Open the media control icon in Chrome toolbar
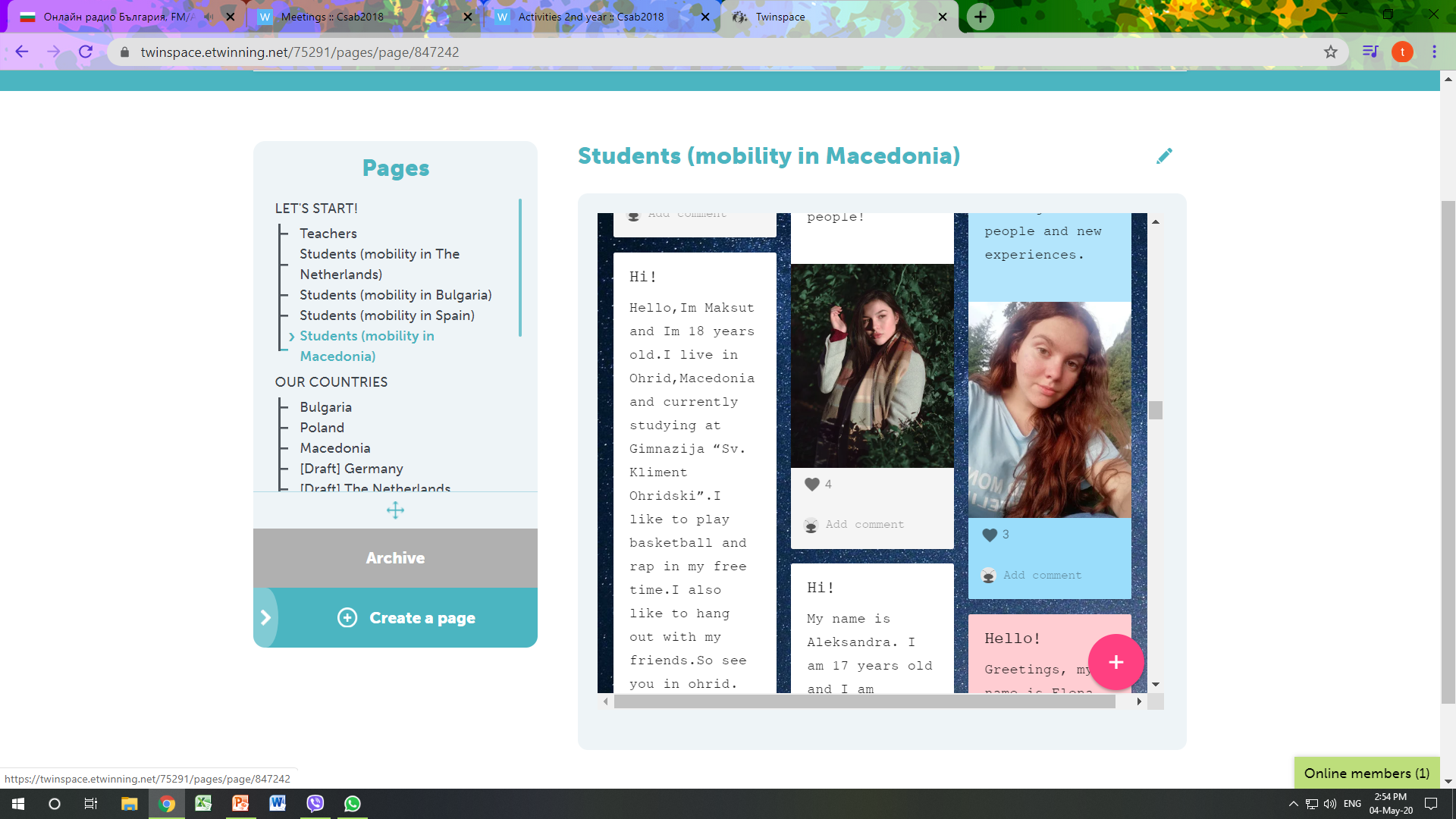This screenshot has height=819, width=1456. pyautogui.click(x=1370, y=52)
